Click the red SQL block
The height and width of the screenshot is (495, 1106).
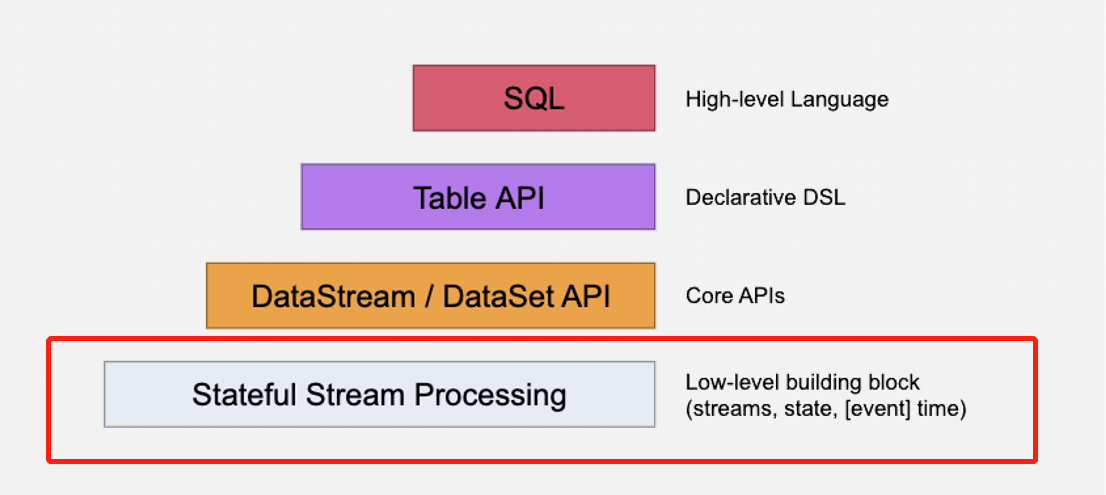tap(534, 99)
